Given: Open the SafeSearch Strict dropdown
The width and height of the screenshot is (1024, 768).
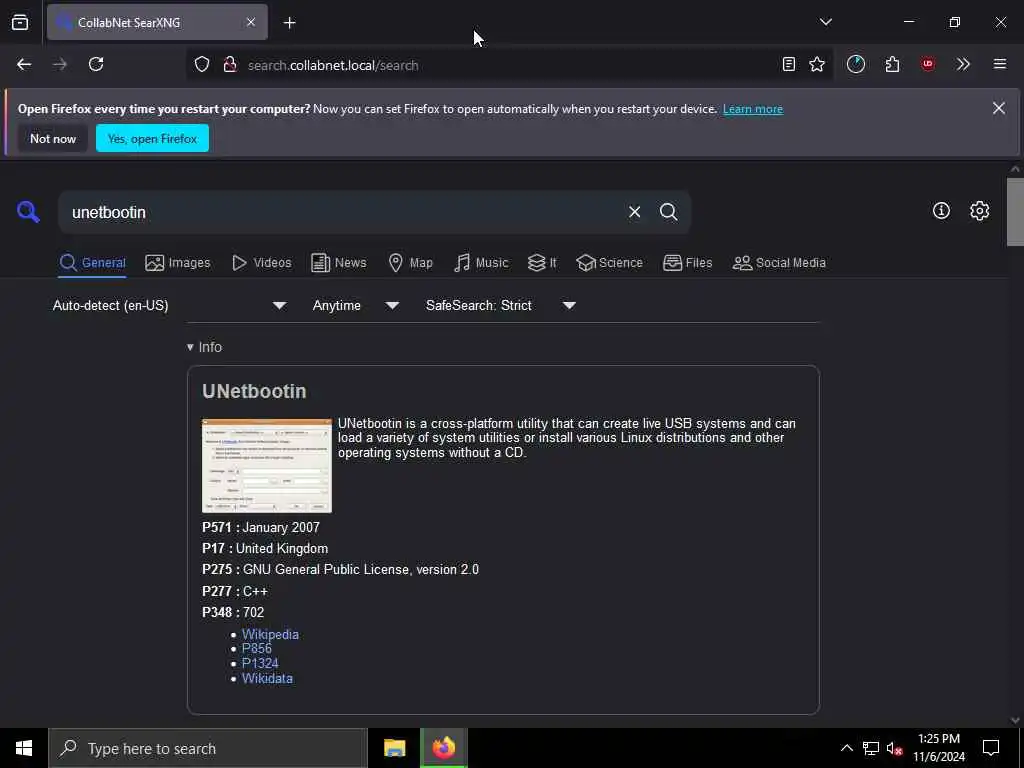Looking at the screenshot, I should (500, 305).
